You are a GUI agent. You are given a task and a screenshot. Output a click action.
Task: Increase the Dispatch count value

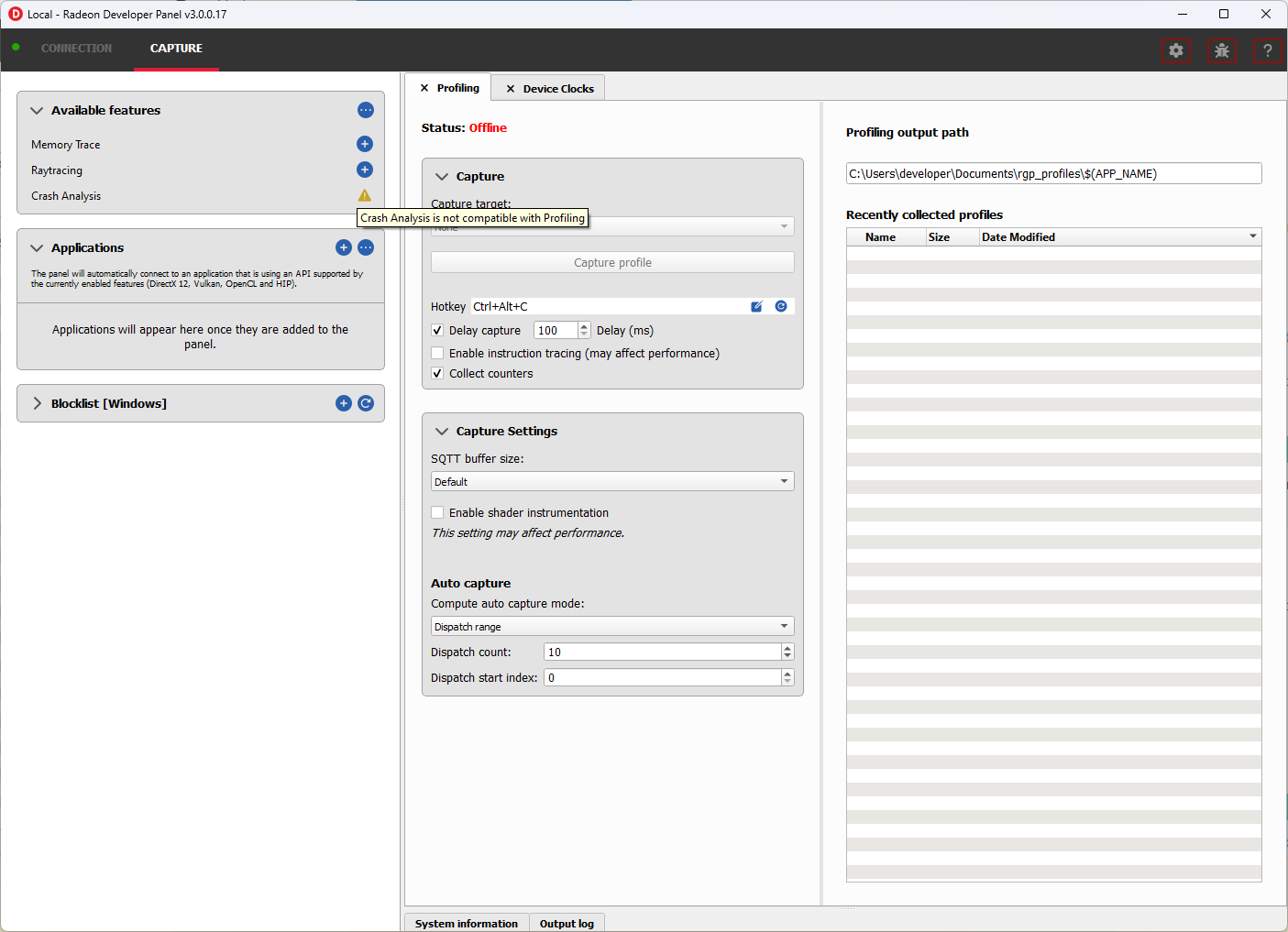pyautogui.click(x=787, y=648)
